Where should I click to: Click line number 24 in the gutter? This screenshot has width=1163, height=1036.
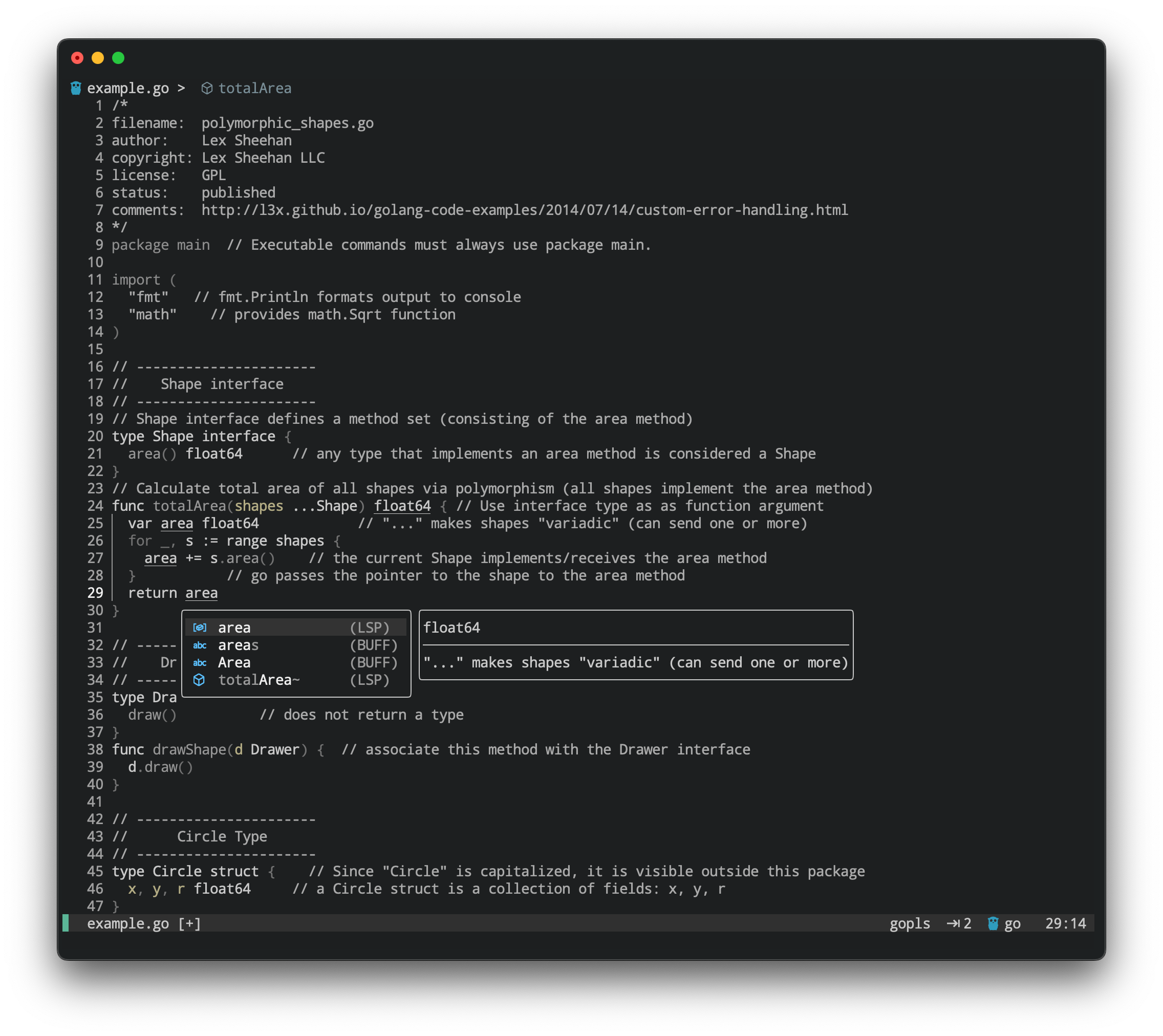pyautogui.click(x=95, y=506)
